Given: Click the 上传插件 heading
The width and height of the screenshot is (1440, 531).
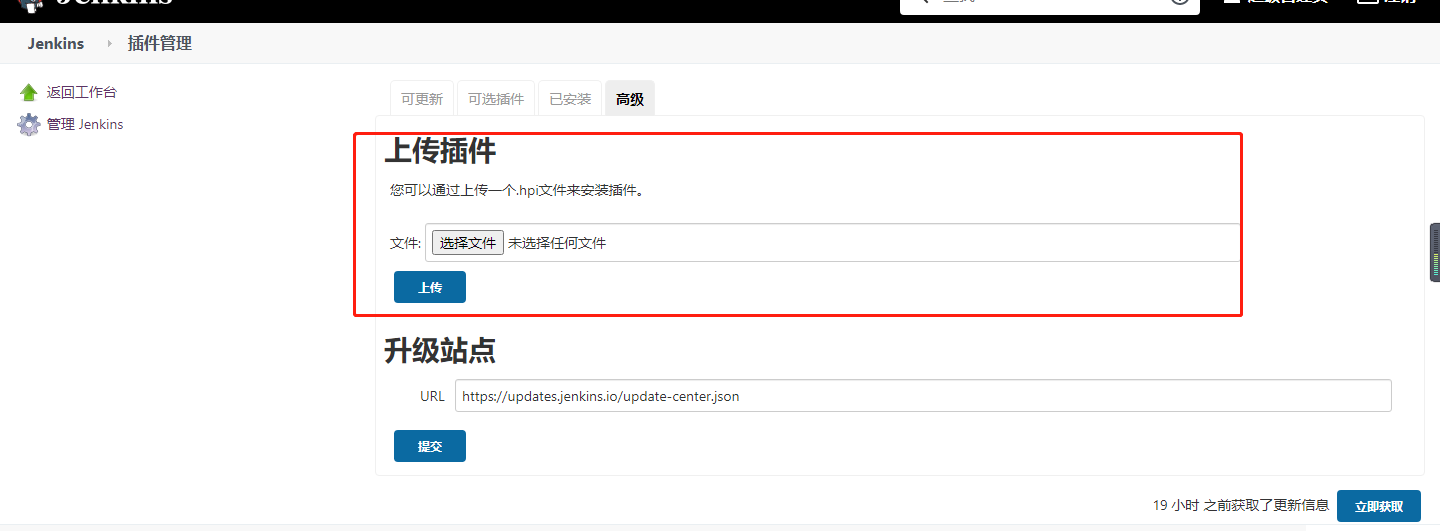Looking at the screenshot, I should (x=440, y=152).
